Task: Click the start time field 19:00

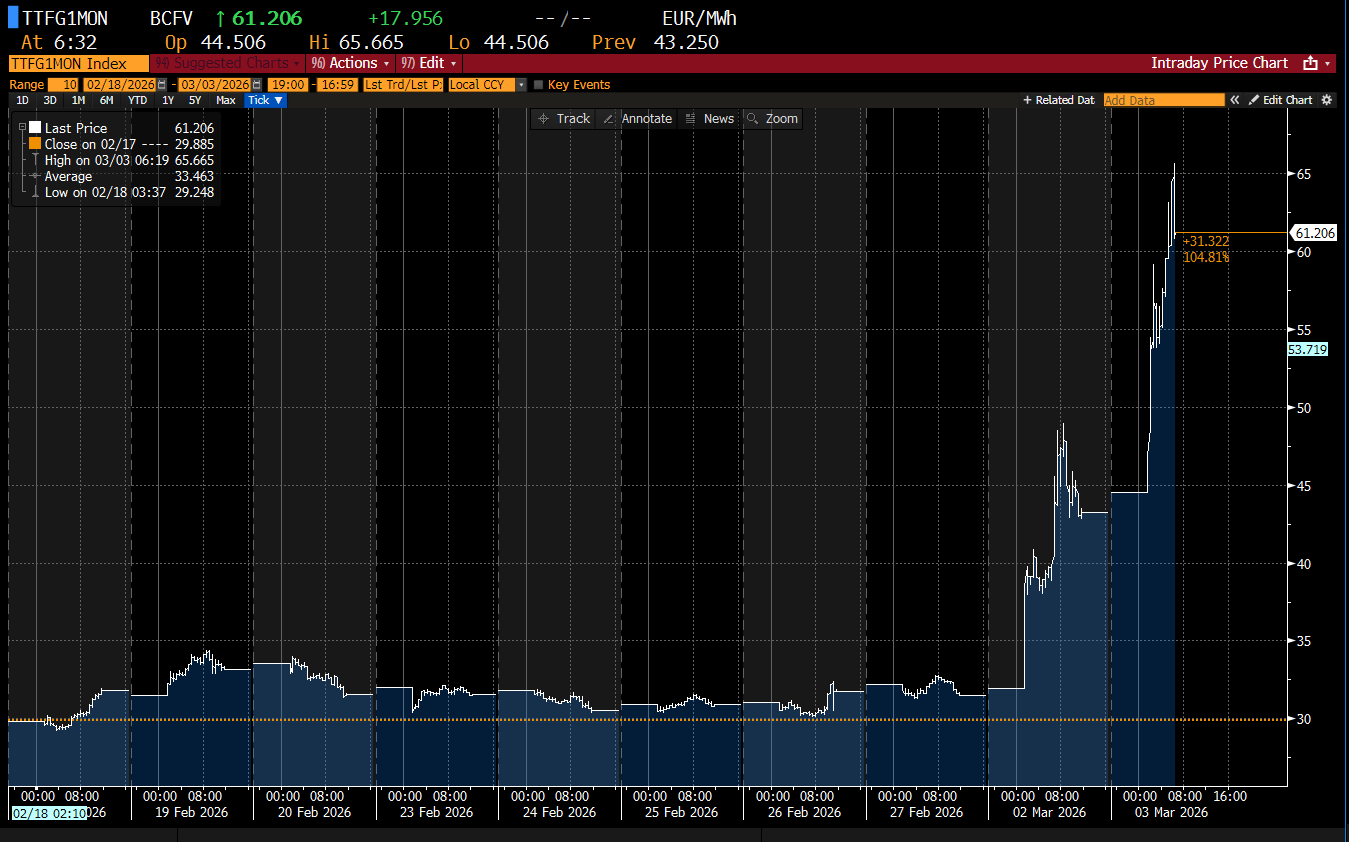Action: point(287,85)
